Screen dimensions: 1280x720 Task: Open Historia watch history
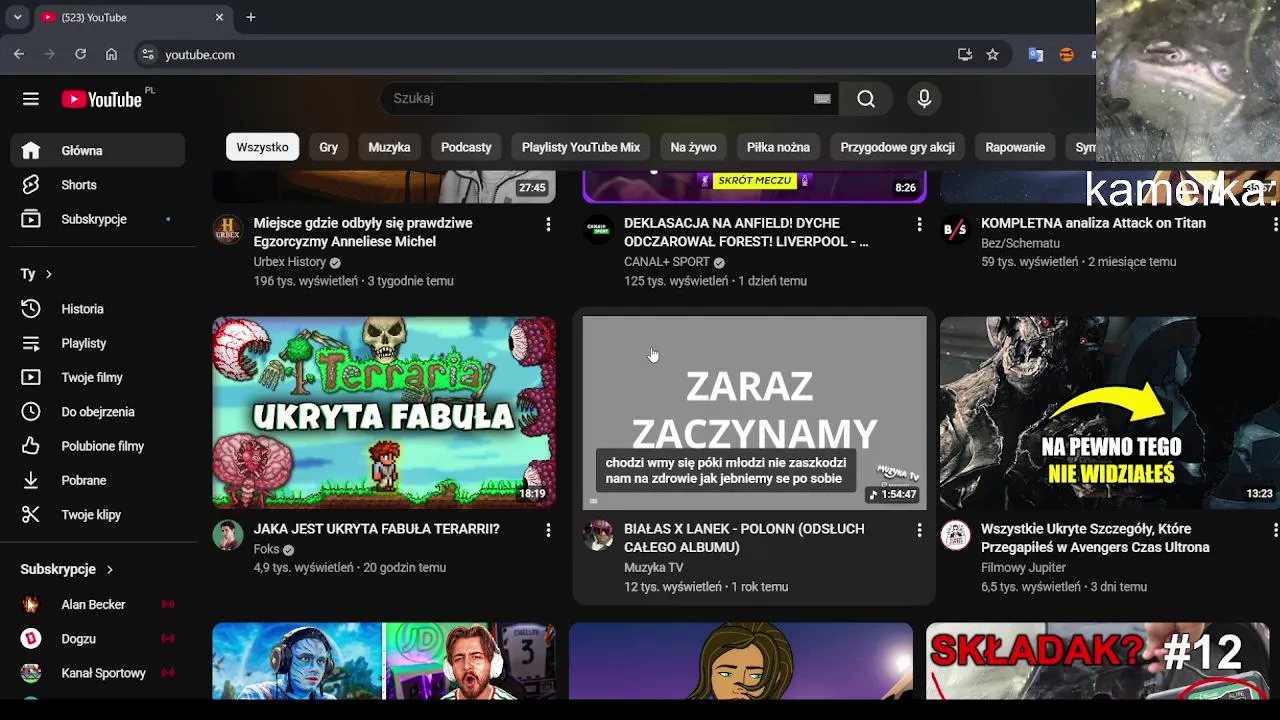coord(98,309)
